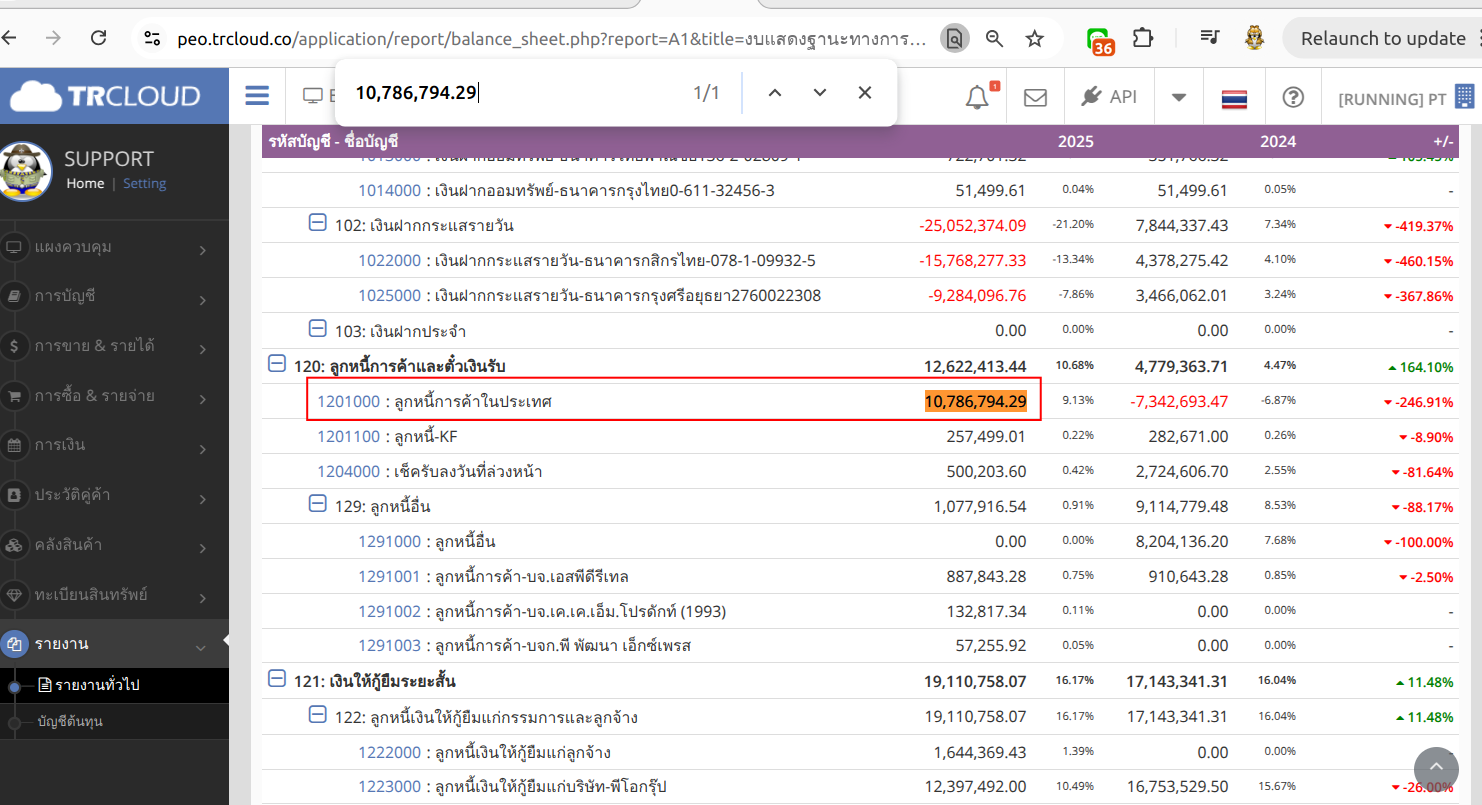Open the media control icon in the browser toolbar

[1210, 38]
